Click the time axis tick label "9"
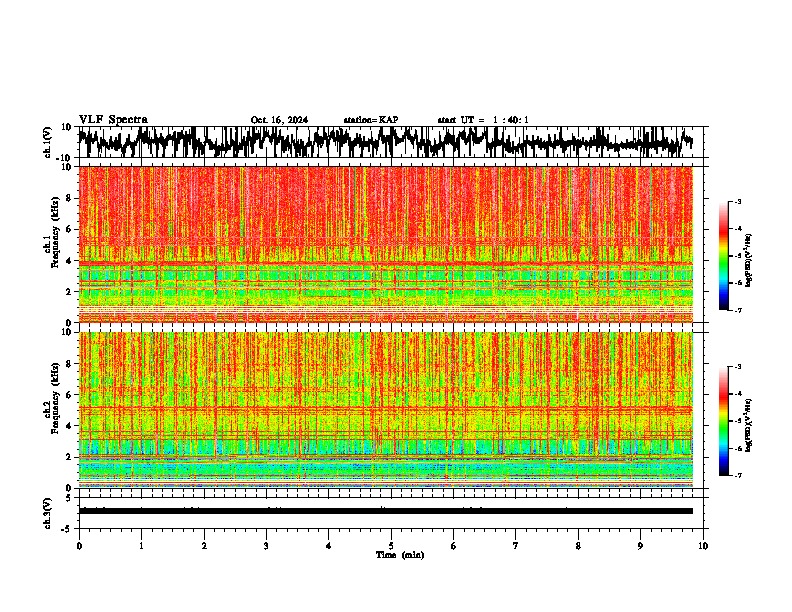This screenshot has height=612, width=792. point(640,546)
